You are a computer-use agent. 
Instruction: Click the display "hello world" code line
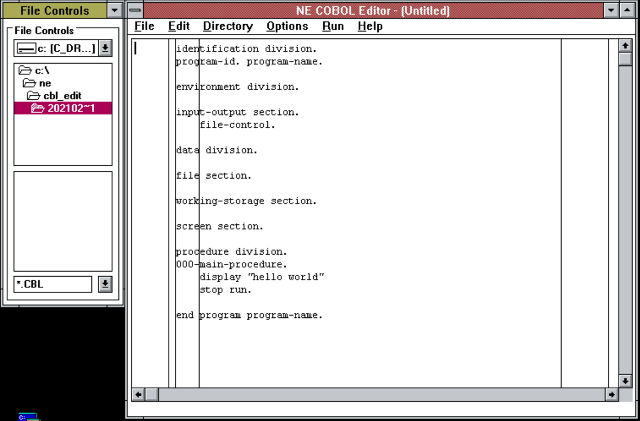click(262, 277)
